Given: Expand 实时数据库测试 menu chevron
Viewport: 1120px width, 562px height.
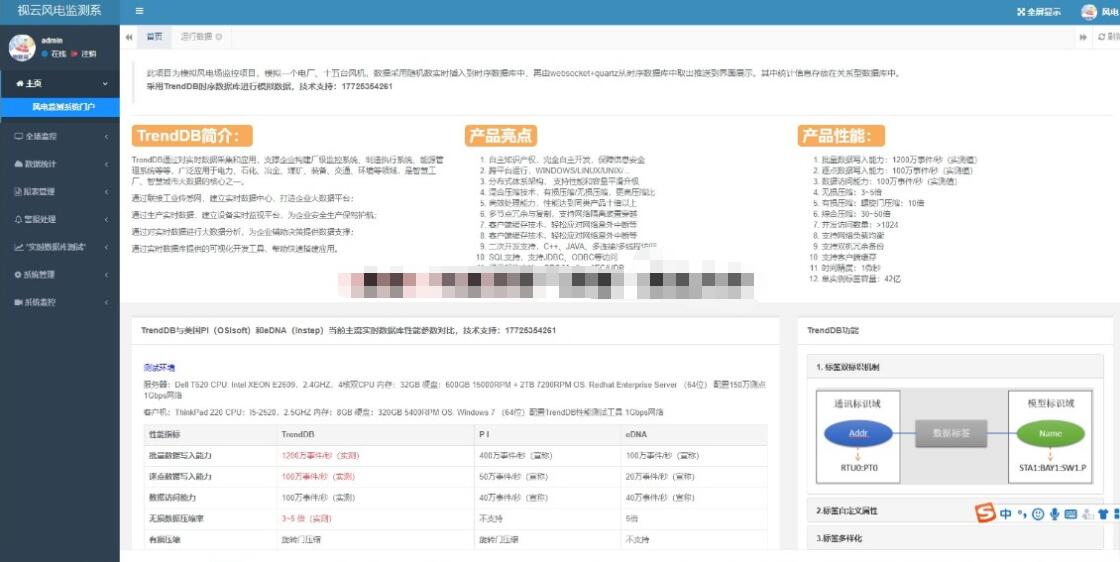Looking at the screenshot, I should (106, 247).
